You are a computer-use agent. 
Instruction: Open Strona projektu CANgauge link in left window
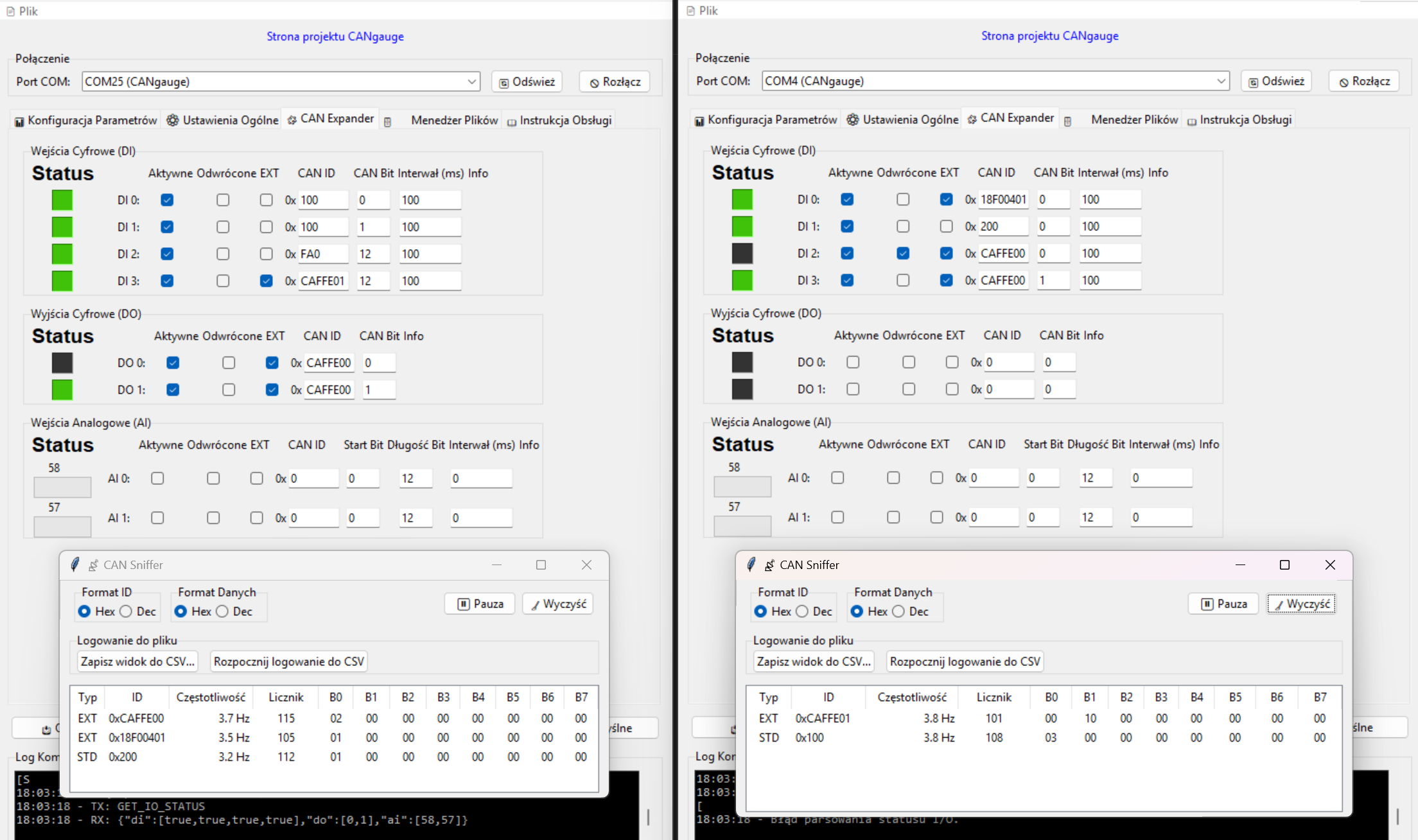(335, 37)
